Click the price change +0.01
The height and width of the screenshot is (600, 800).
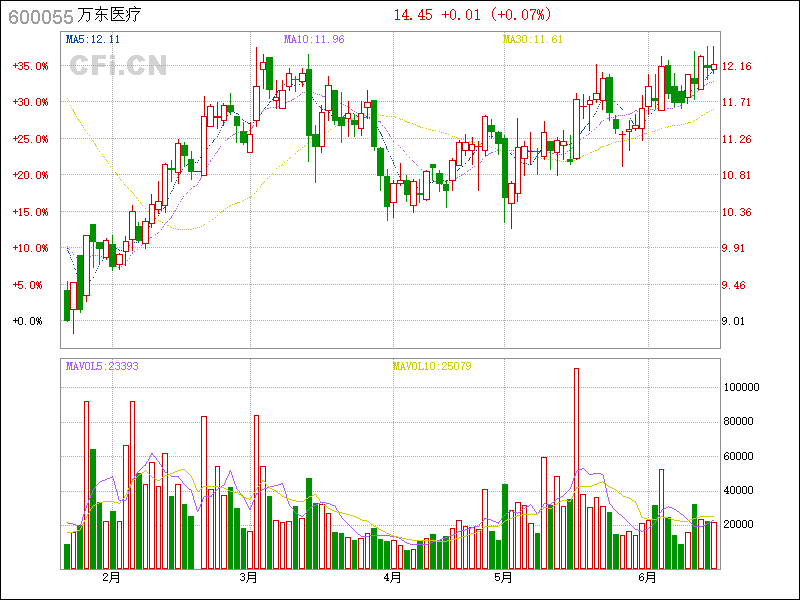pyautogui.click(x=461, y=15)
